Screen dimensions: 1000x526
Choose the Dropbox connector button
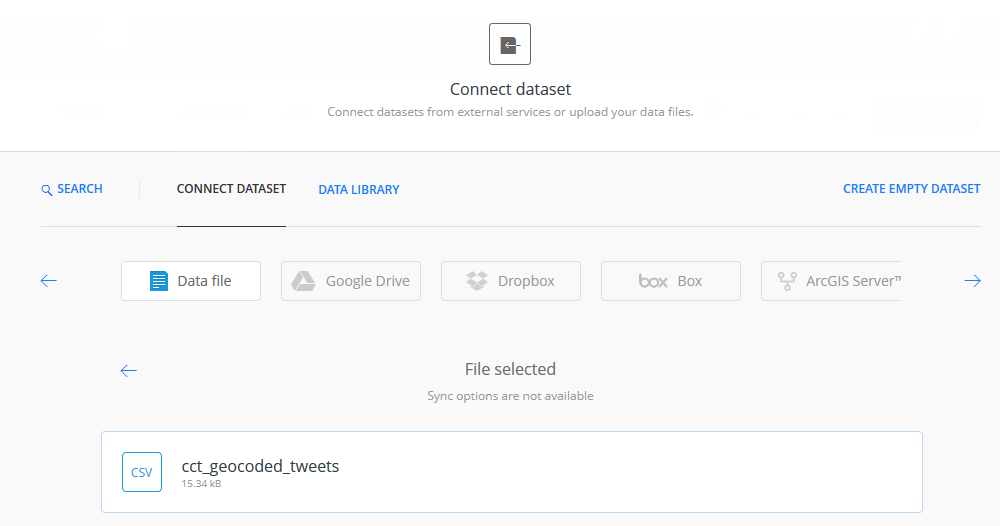[x=511, y=281]
